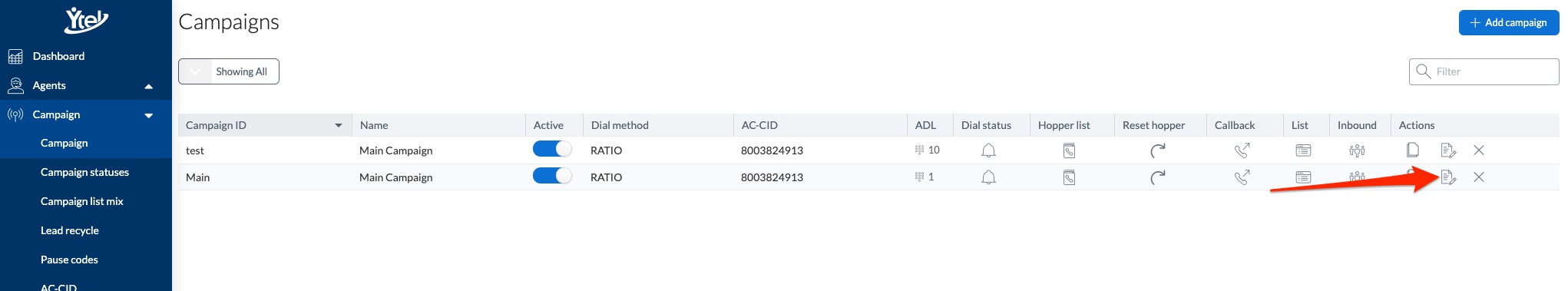The height and width of the screenshot is (291, 1568).
Task: Copy the test campaign with duplicate icon
Action: (1412, 150)
